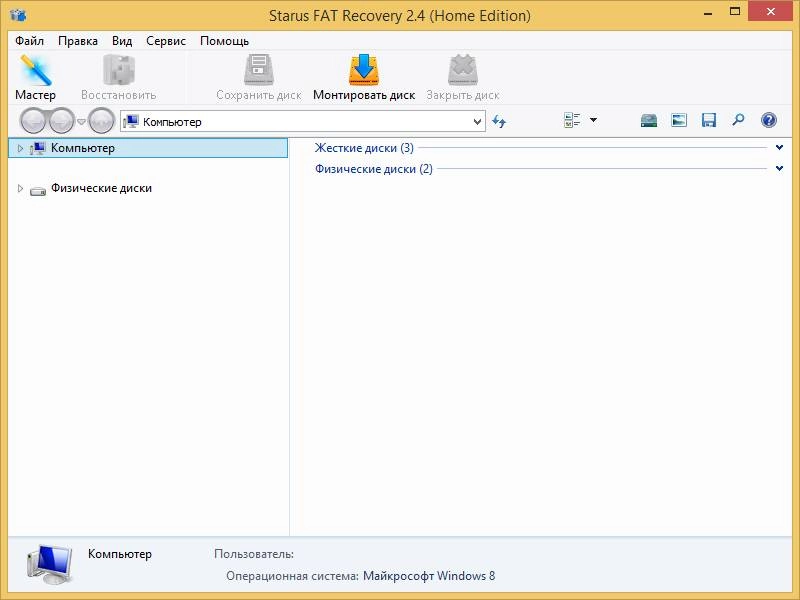Screen dimensions: 800x600
Task: Open the Вид menu
Action: click(122, 41)
